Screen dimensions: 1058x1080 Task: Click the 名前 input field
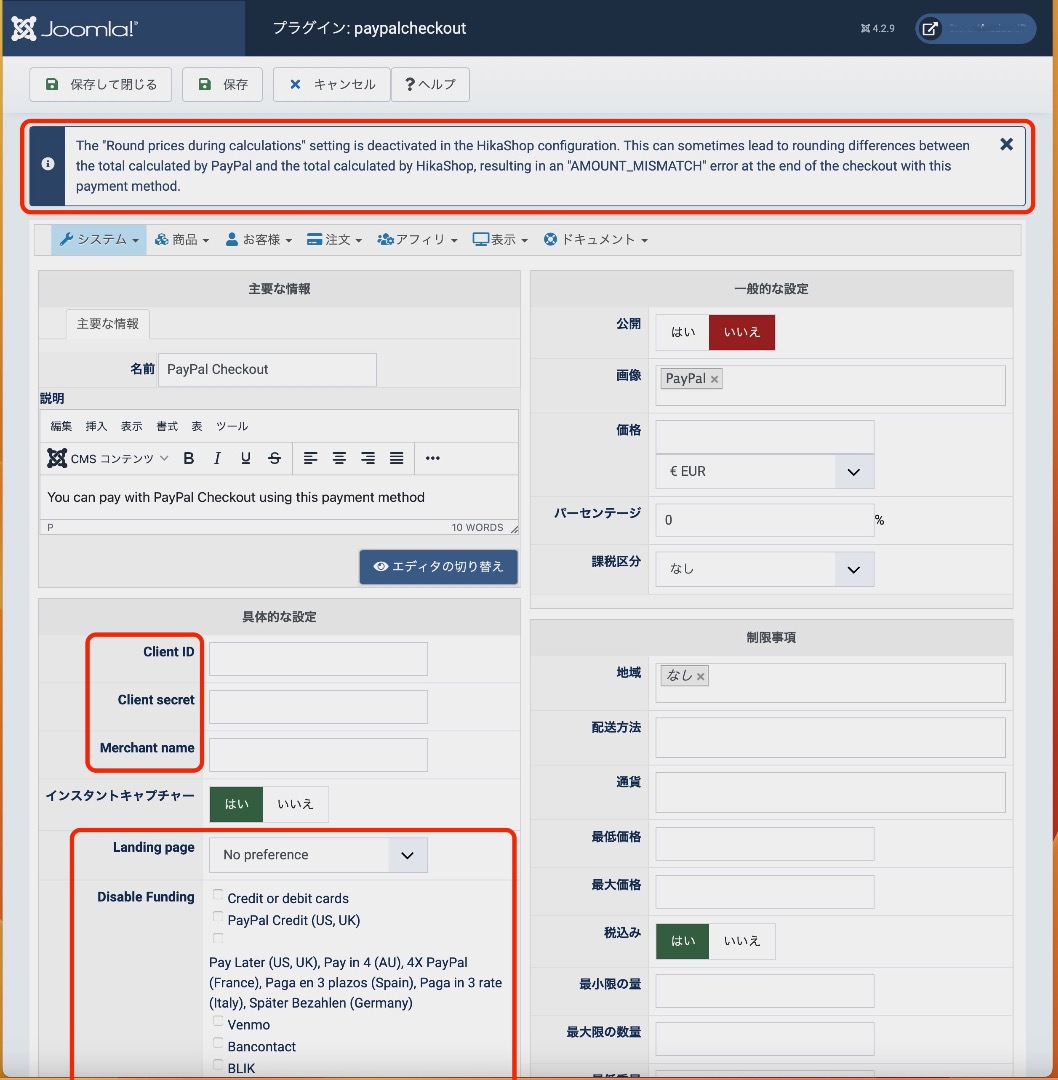pos(267,370)
